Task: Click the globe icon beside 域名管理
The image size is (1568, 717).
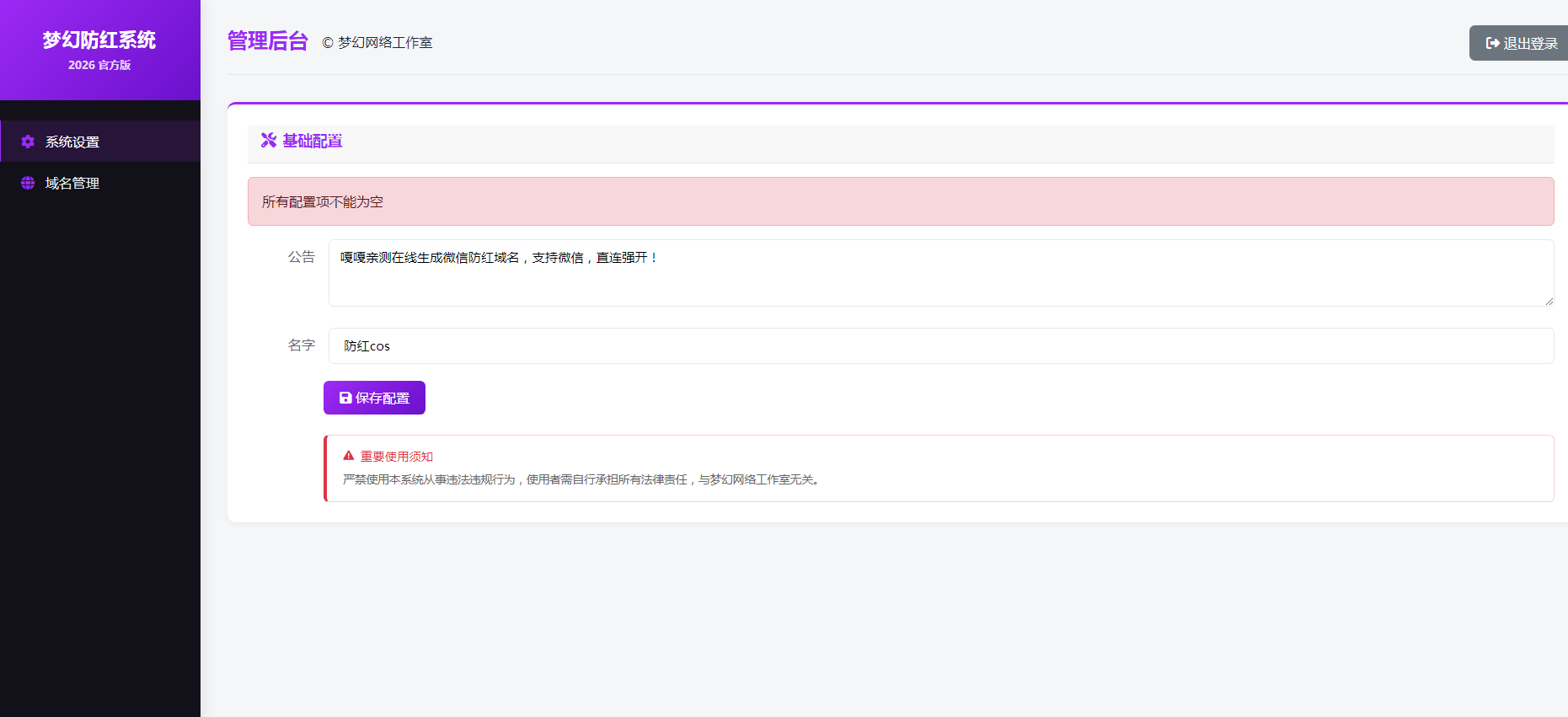Action: (x=28, y=183)
